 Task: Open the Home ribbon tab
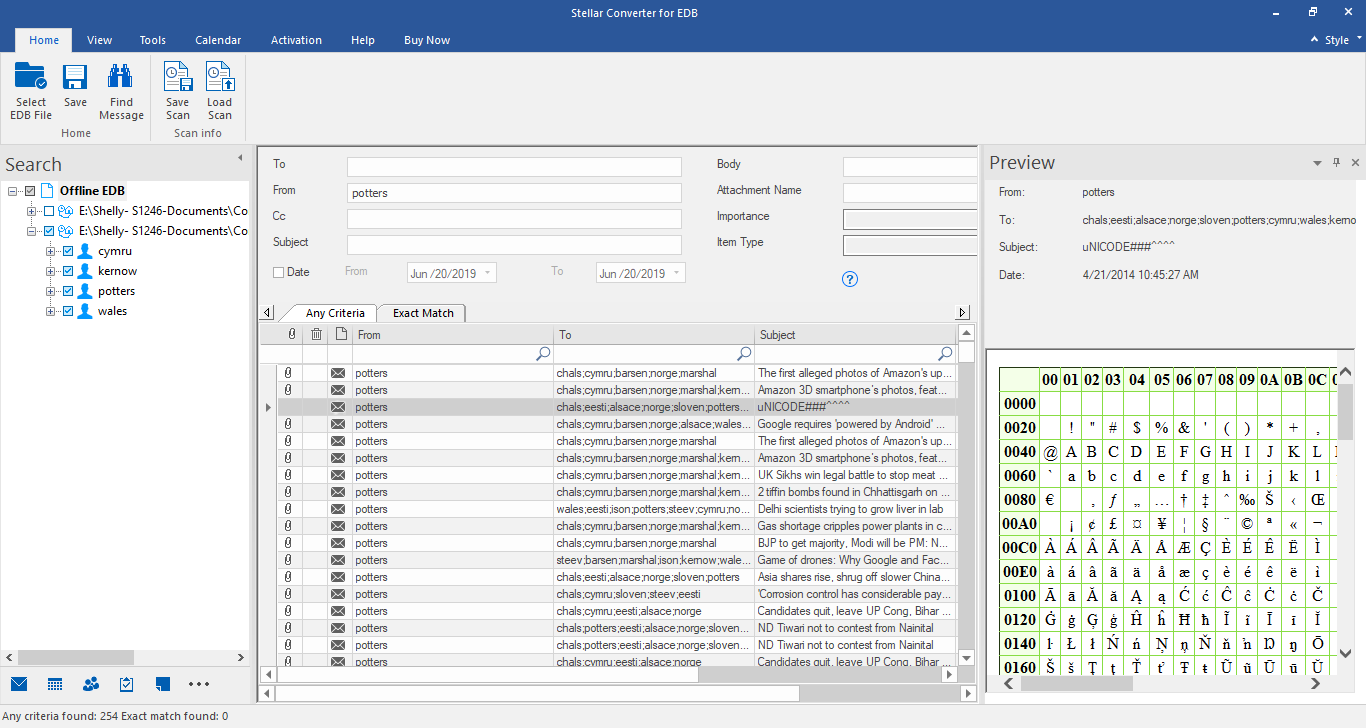(44, 40)
